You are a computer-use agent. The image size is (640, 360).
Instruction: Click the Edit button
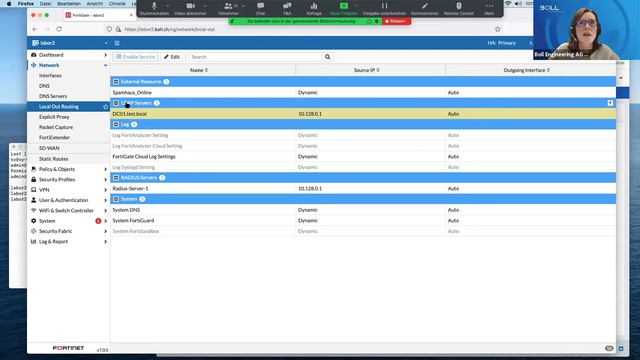(x=172, y=57)
